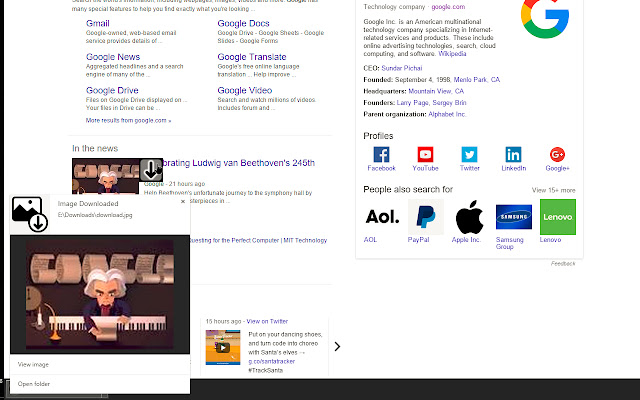640x400 pixels.
Task: Click the Menlo Park, CA link
Action: pos(477,80)
